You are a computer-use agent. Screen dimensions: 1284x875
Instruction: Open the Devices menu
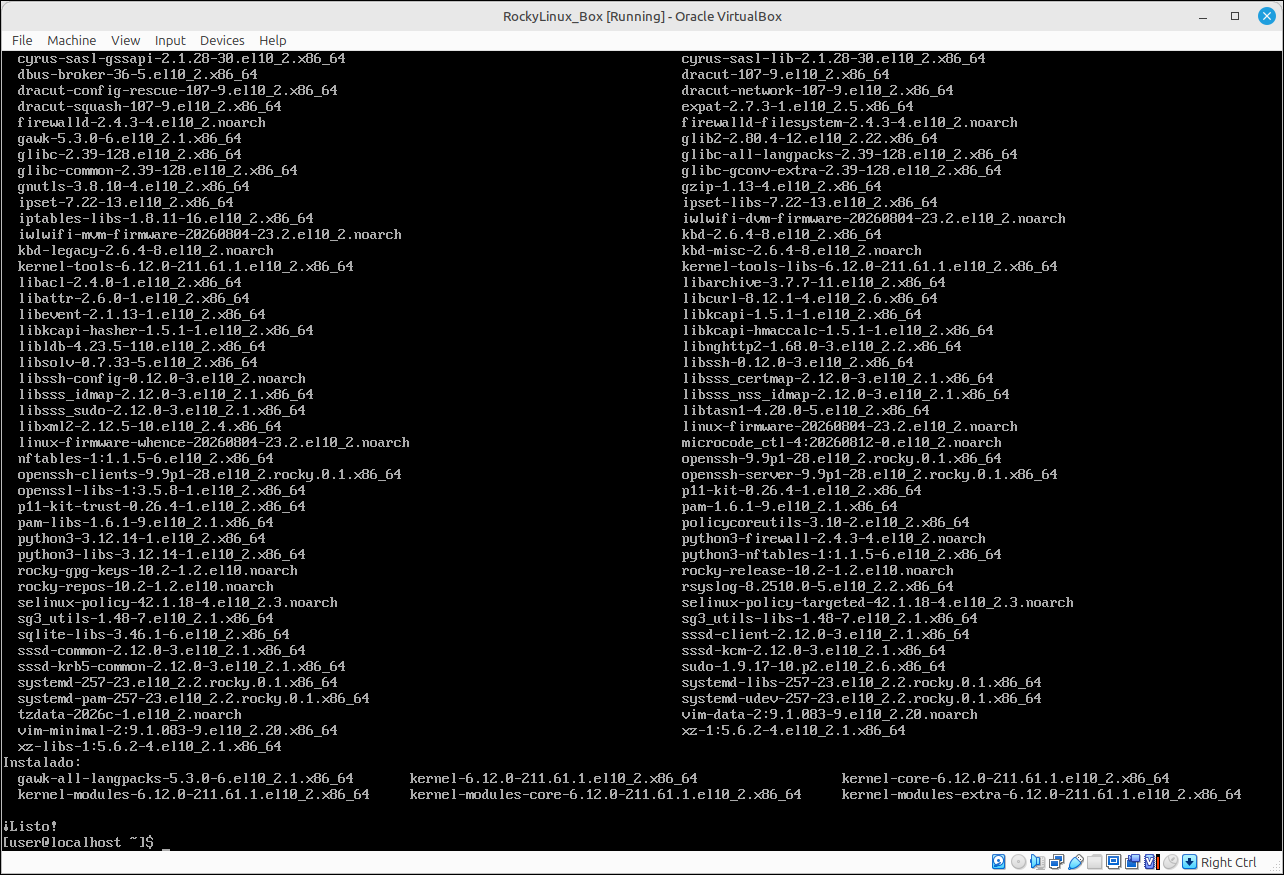click(x=222, y=40)
